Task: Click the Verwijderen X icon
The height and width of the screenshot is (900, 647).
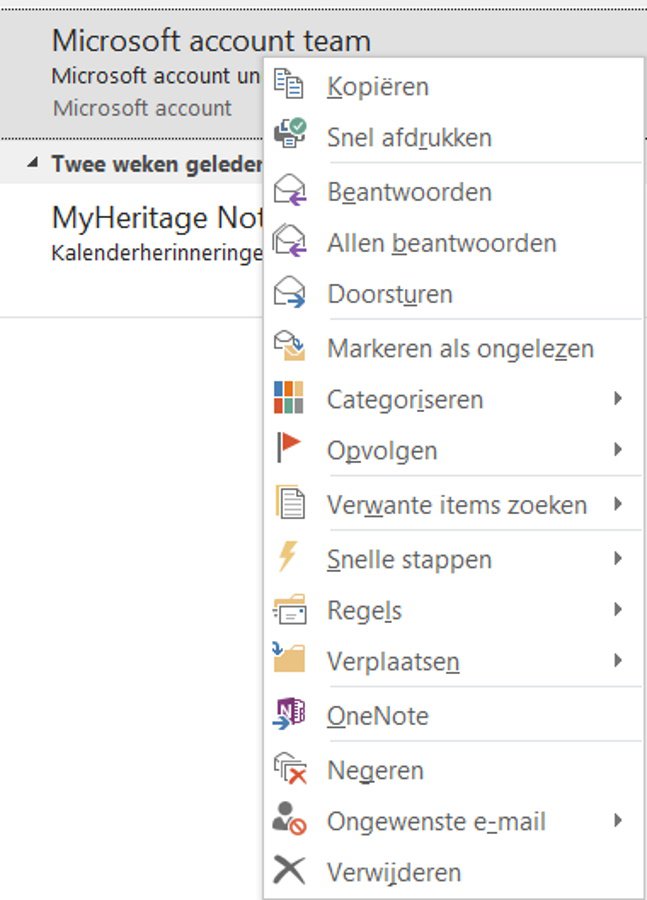Action: [289, 870]
